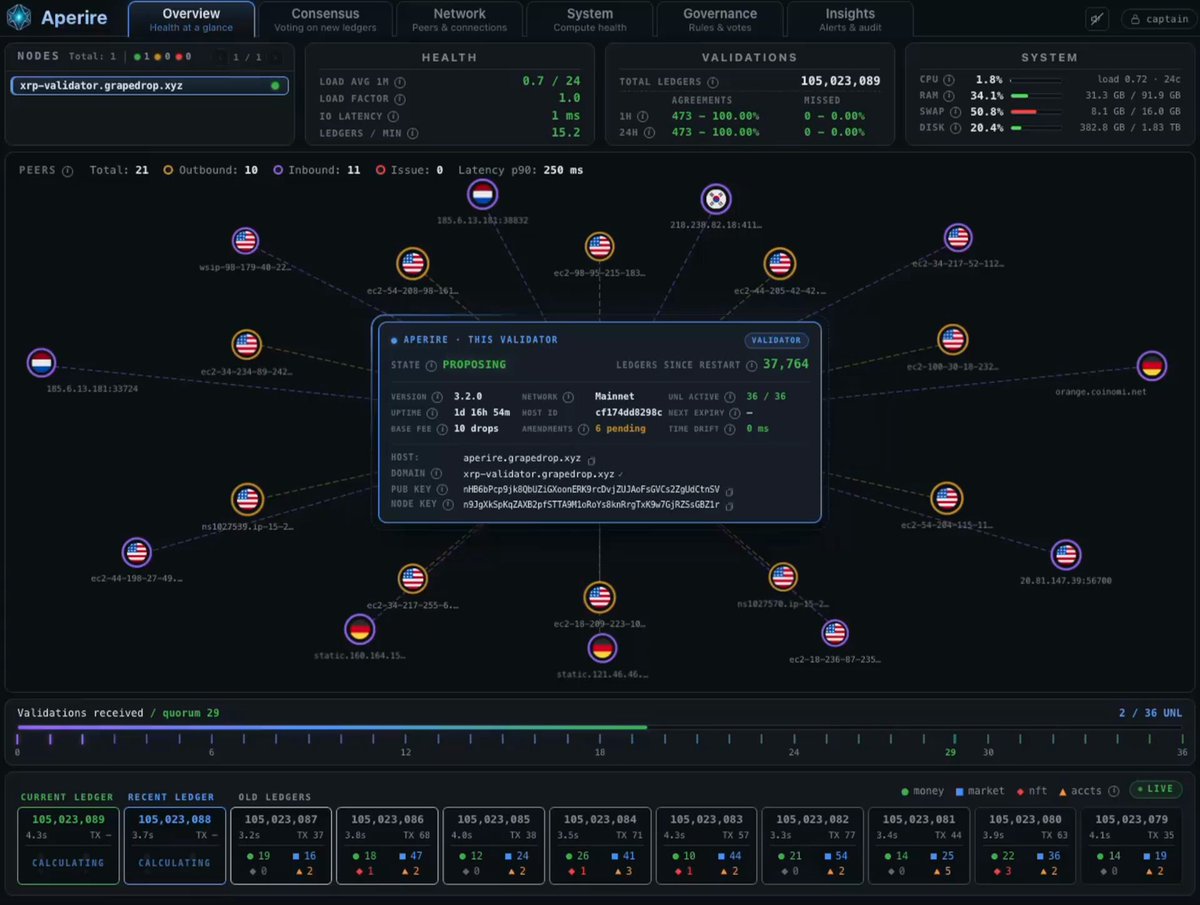Copy the NODE KEY value
1200x905 pixels.
click(x=729, y=507)
